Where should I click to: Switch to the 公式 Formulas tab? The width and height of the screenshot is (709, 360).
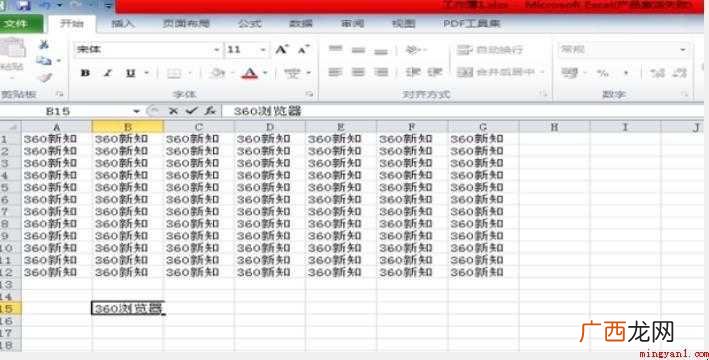[250, 24]
